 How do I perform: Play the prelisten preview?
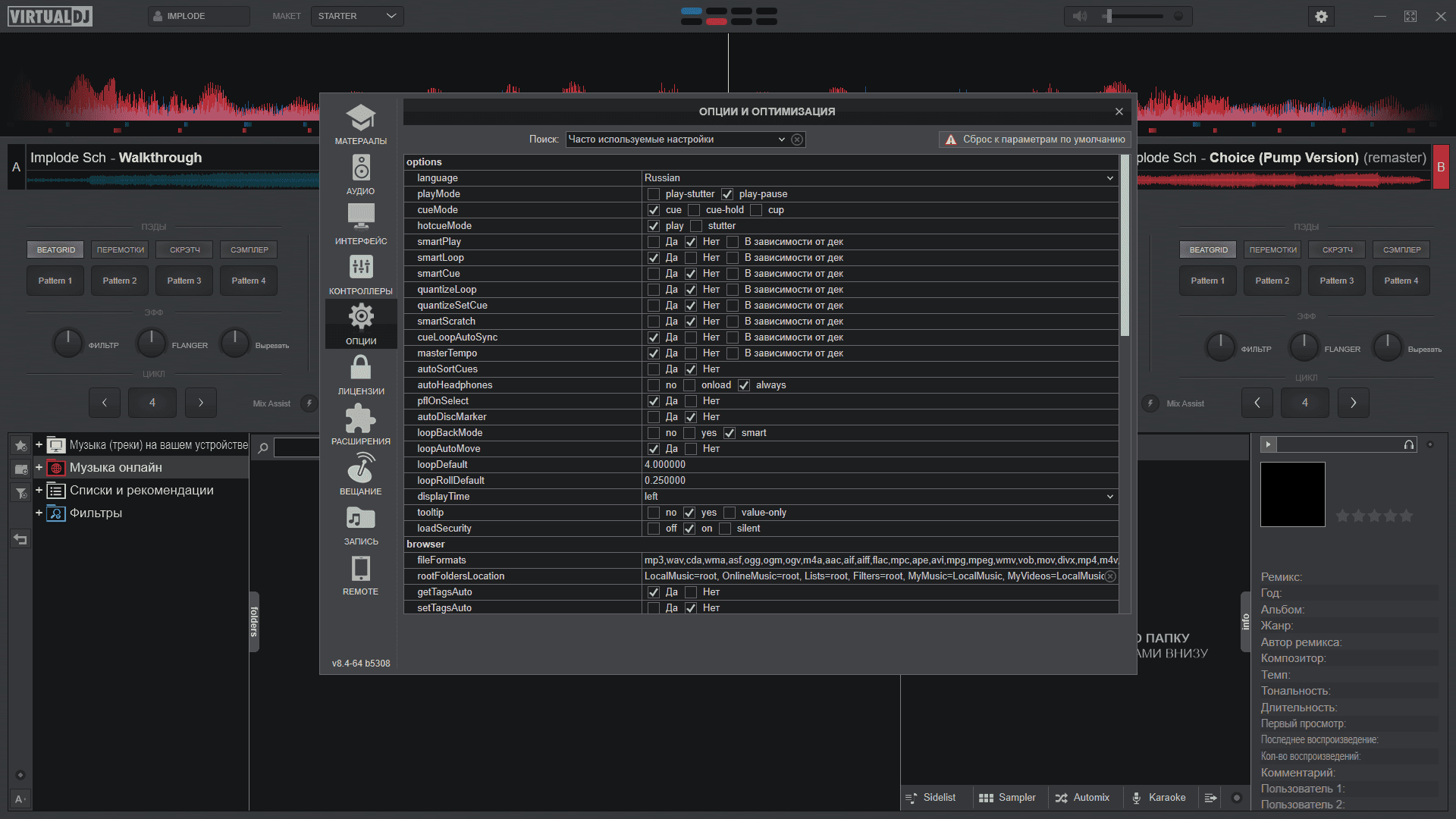point(1268,444)
